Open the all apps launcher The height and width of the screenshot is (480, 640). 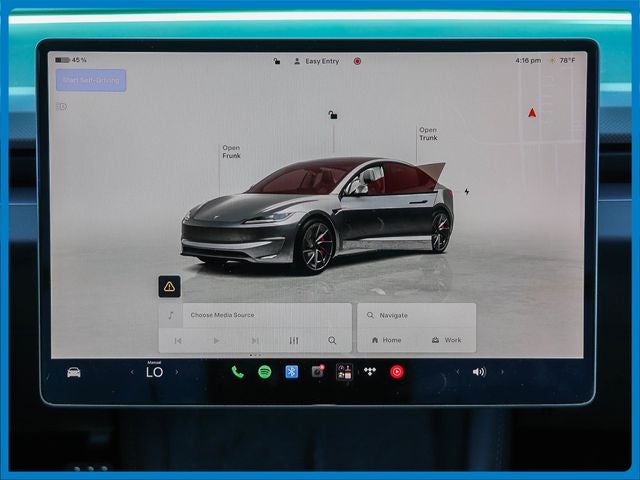click(344, 372)
